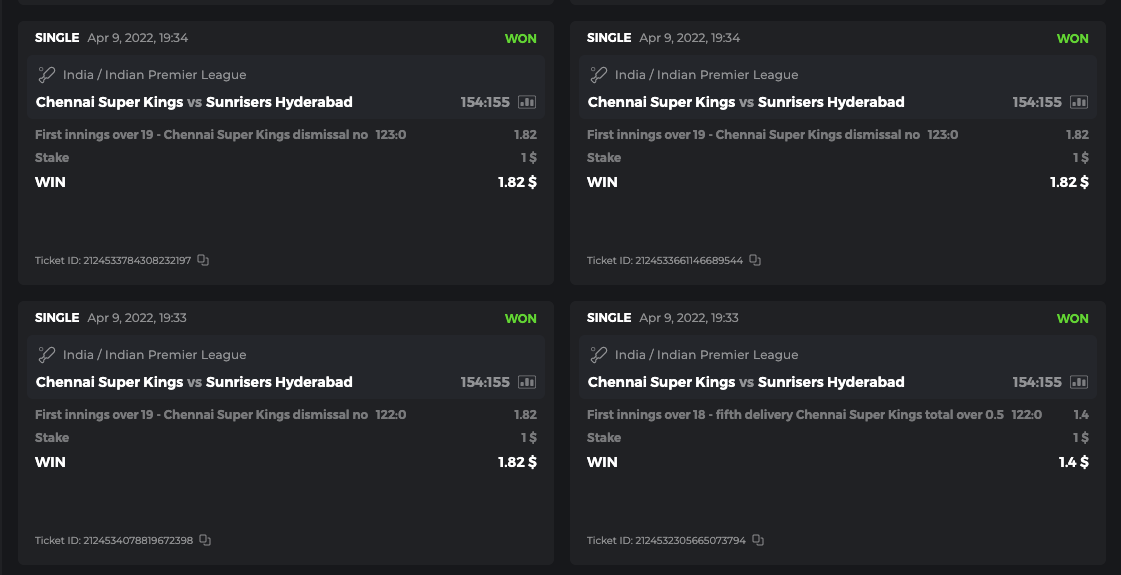1121x575 pixels.
Task: Open Chennai Super Kings match in top-right card
Action: pos(662,102)
